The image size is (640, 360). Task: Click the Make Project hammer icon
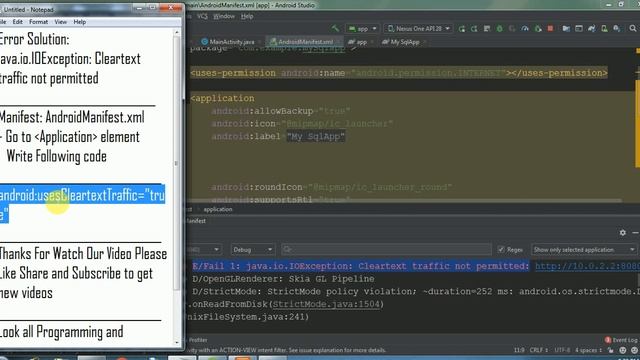(335, 28)
